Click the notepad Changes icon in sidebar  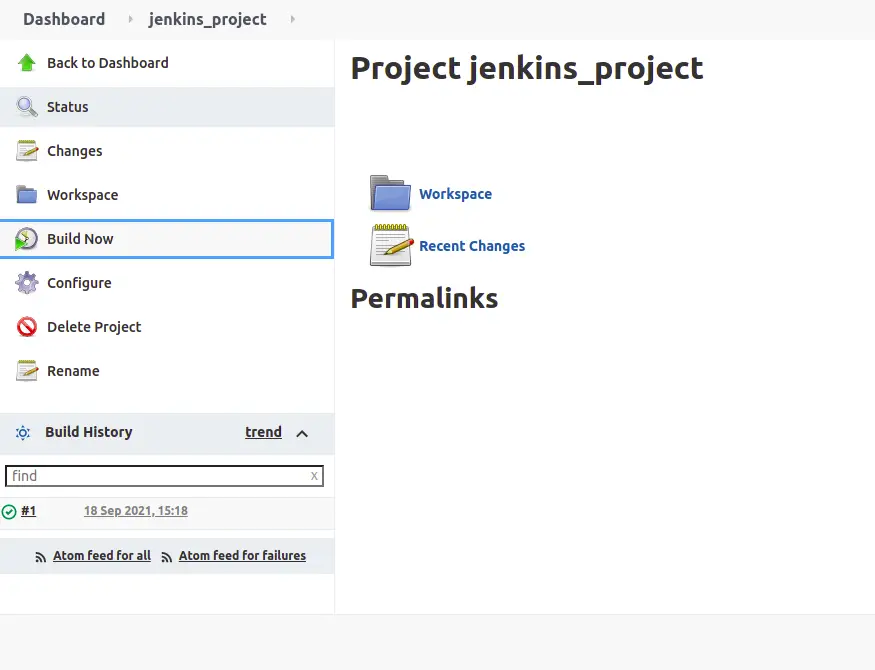point(27,151)
